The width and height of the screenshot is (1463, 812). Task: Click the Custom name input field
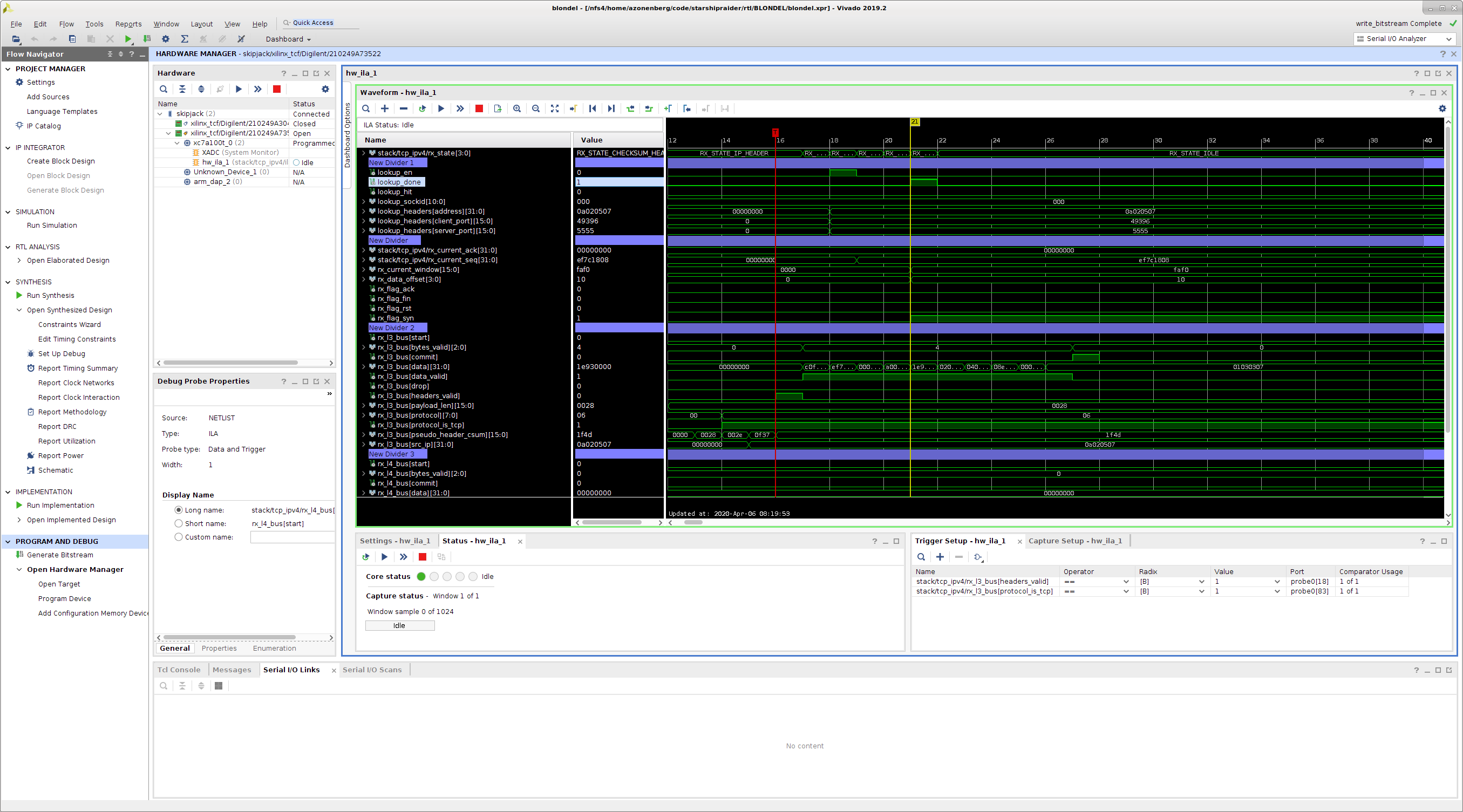pos(292,537)
